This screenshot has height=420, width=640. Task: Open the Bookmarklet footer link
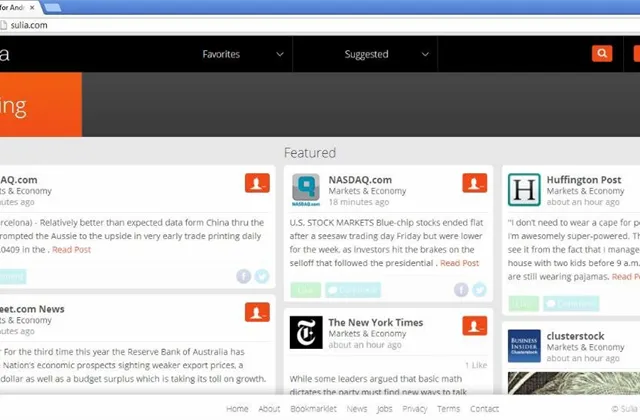coord(313,409)
